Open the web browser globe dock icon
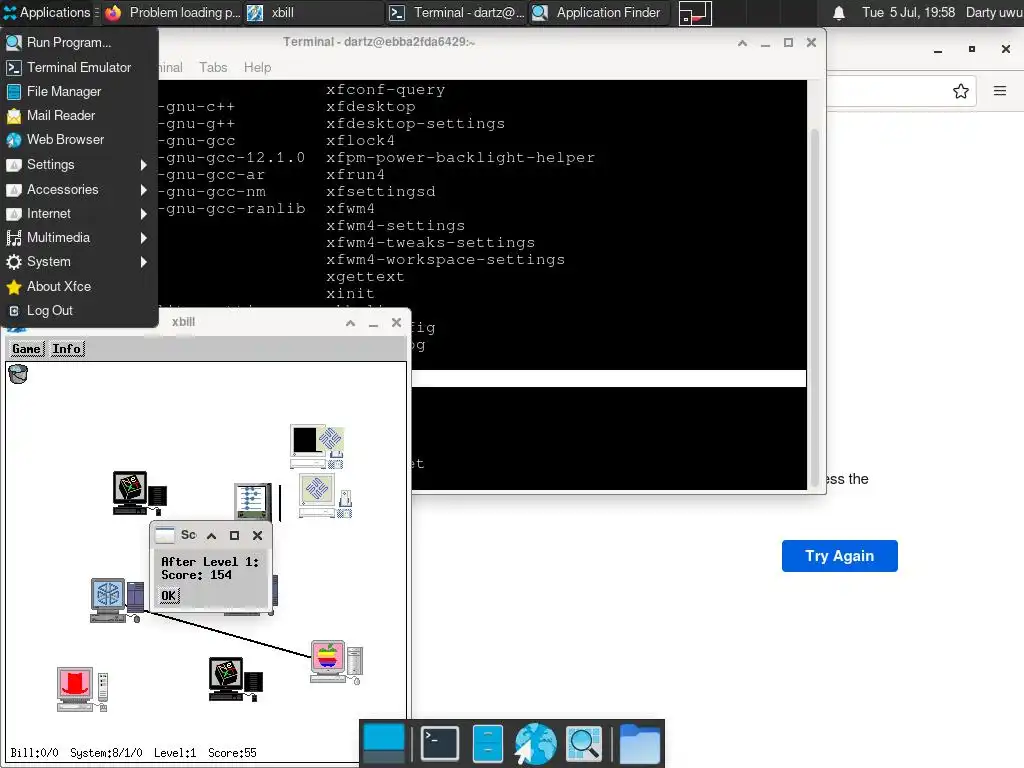1024x768 pixels. point(536,743)
